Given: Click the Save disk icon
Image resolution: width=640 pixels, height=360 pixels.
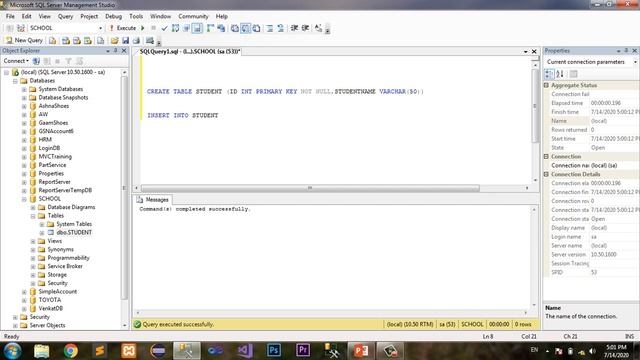Looking at the screenshot, I should [125, 40].
